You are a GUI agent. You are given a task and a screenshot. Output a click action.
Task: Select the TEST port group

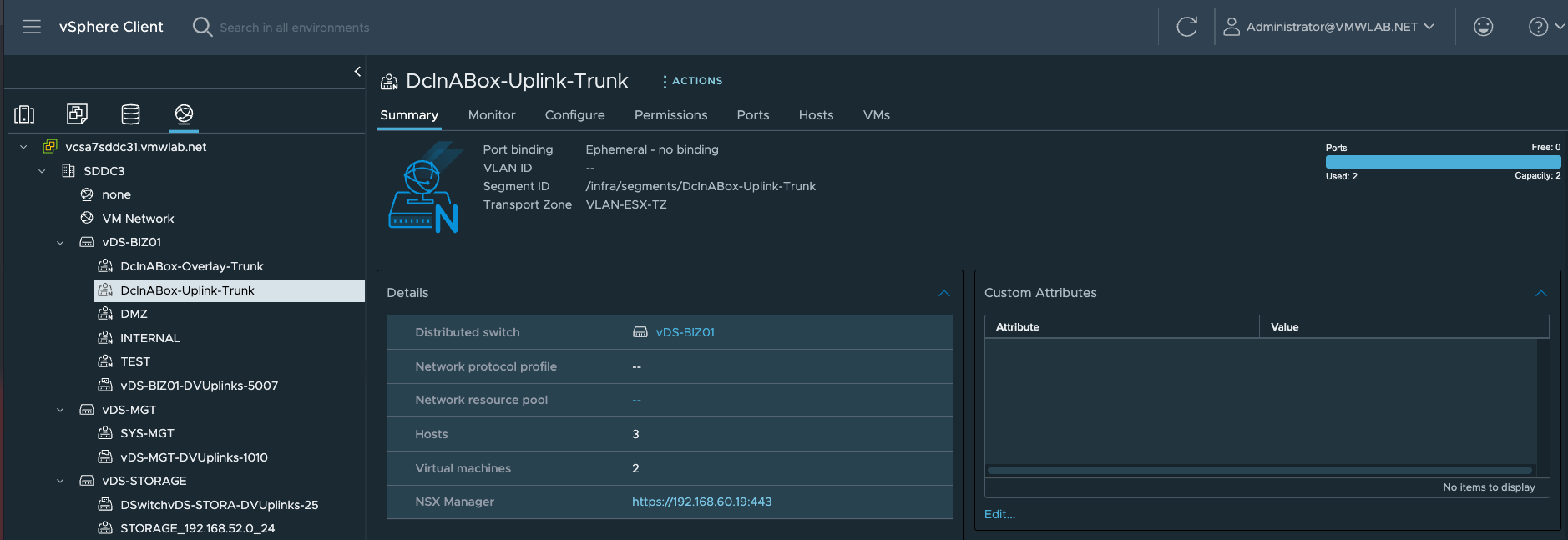[x=135, y=361]
